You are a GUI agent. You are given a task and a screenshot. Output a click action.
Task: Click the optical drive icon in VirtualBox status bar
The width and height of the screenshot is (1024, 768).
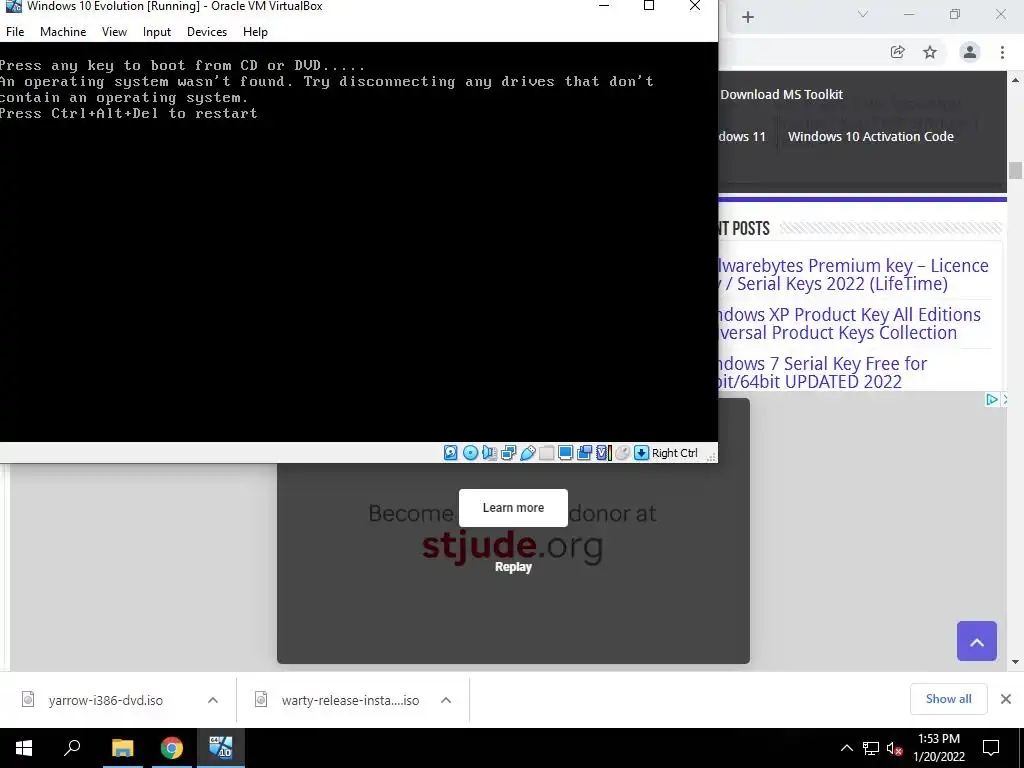click(x=470, y=453)
